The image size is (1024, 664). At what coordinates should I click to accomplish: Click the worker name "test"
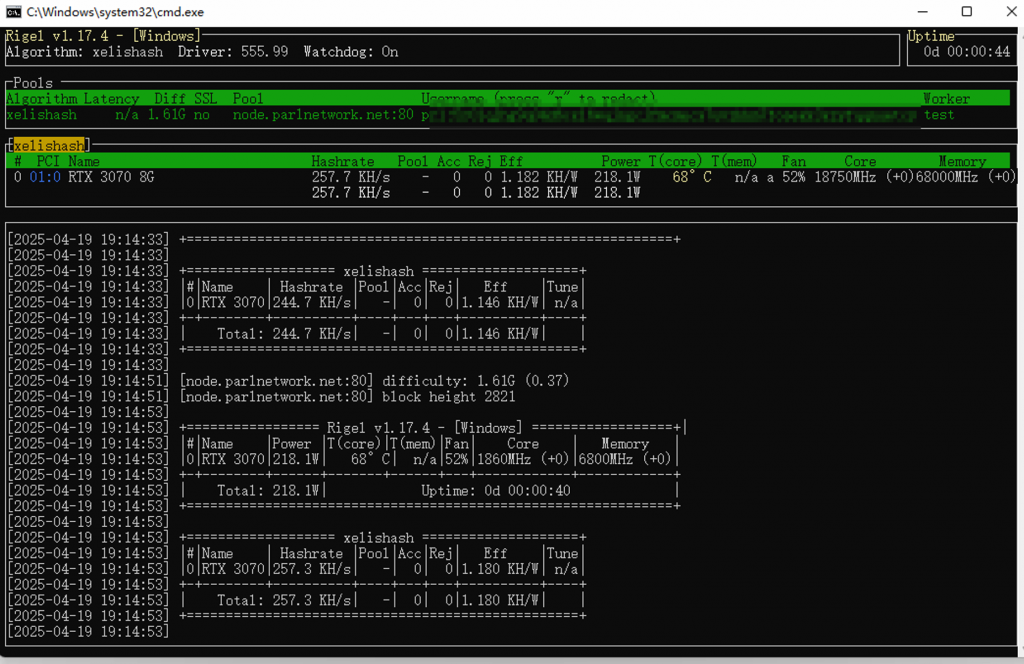[939, 115]
